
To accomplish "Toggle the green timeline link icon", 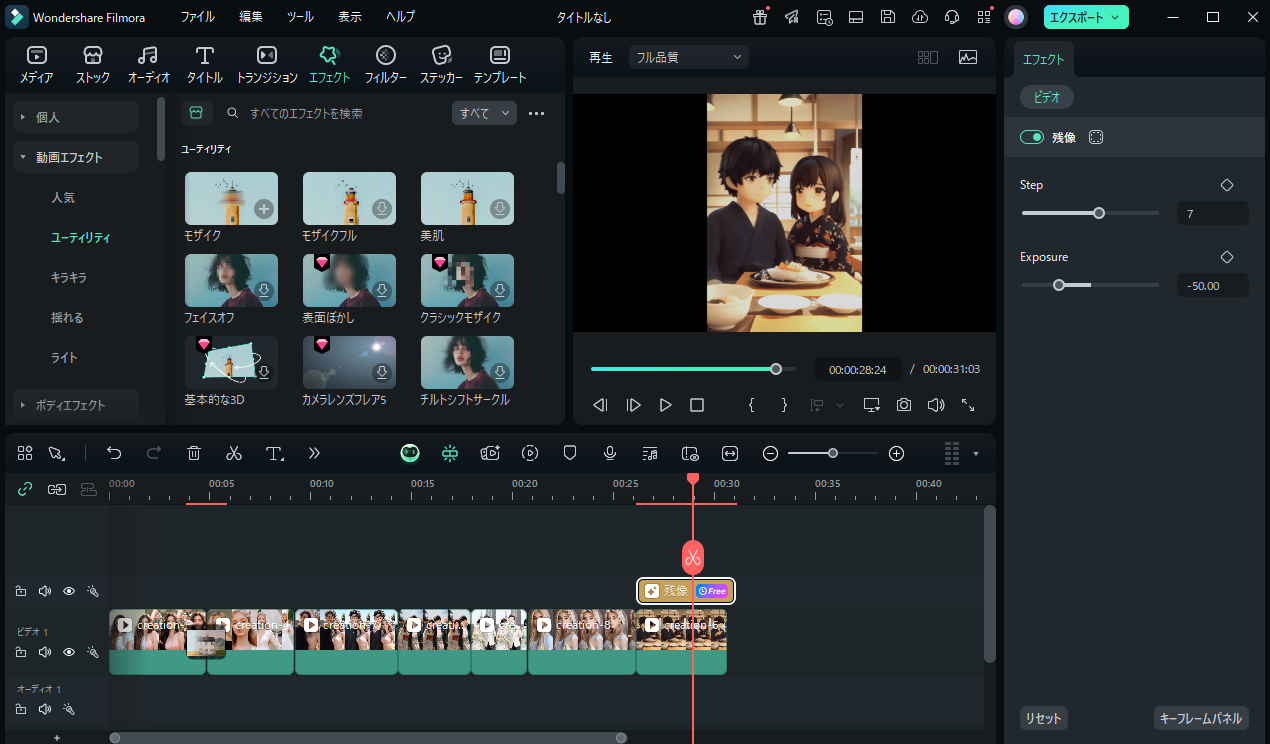I will pos(25,489).
